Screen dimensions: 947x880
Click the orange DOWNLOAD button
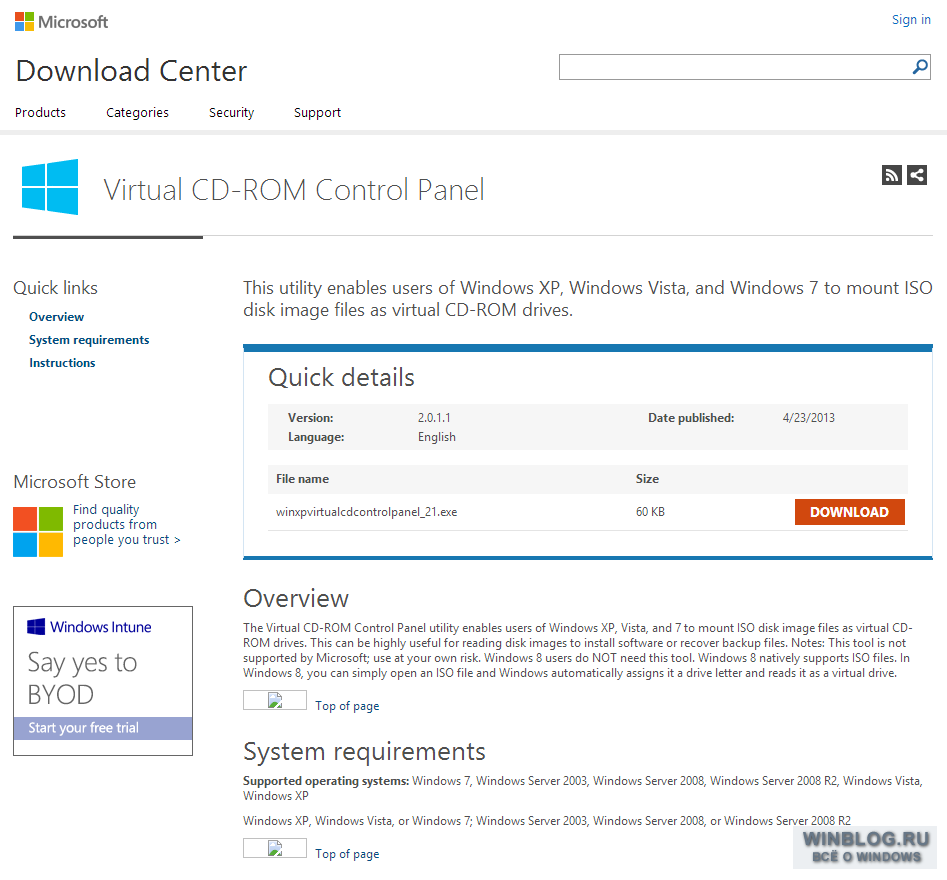[849, 512]
